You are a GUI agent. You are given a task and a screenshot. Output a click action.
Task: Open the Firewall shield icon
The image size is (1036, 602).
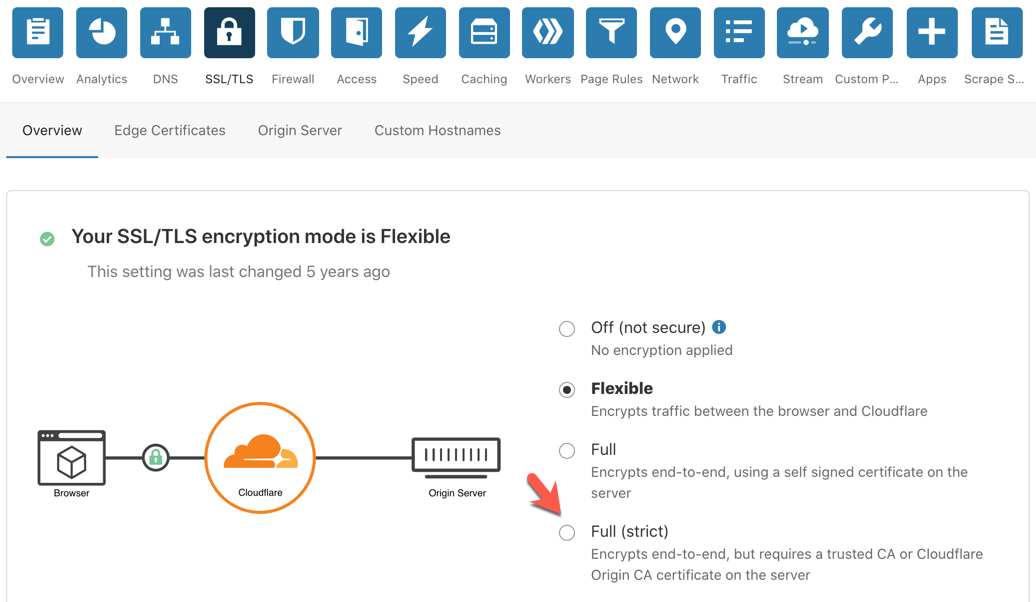coord(293,33)
